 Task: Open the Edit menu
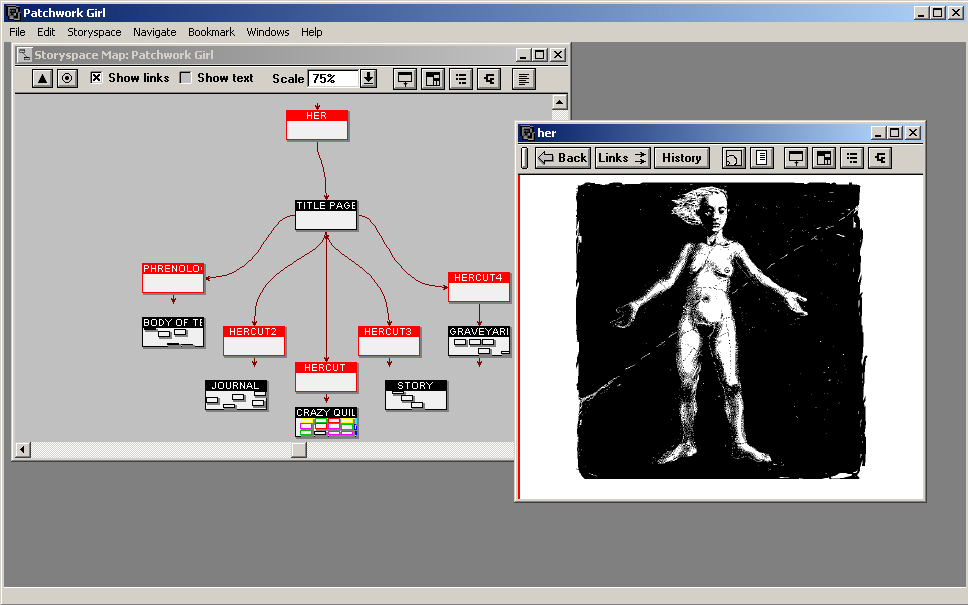tap(46, 32)
